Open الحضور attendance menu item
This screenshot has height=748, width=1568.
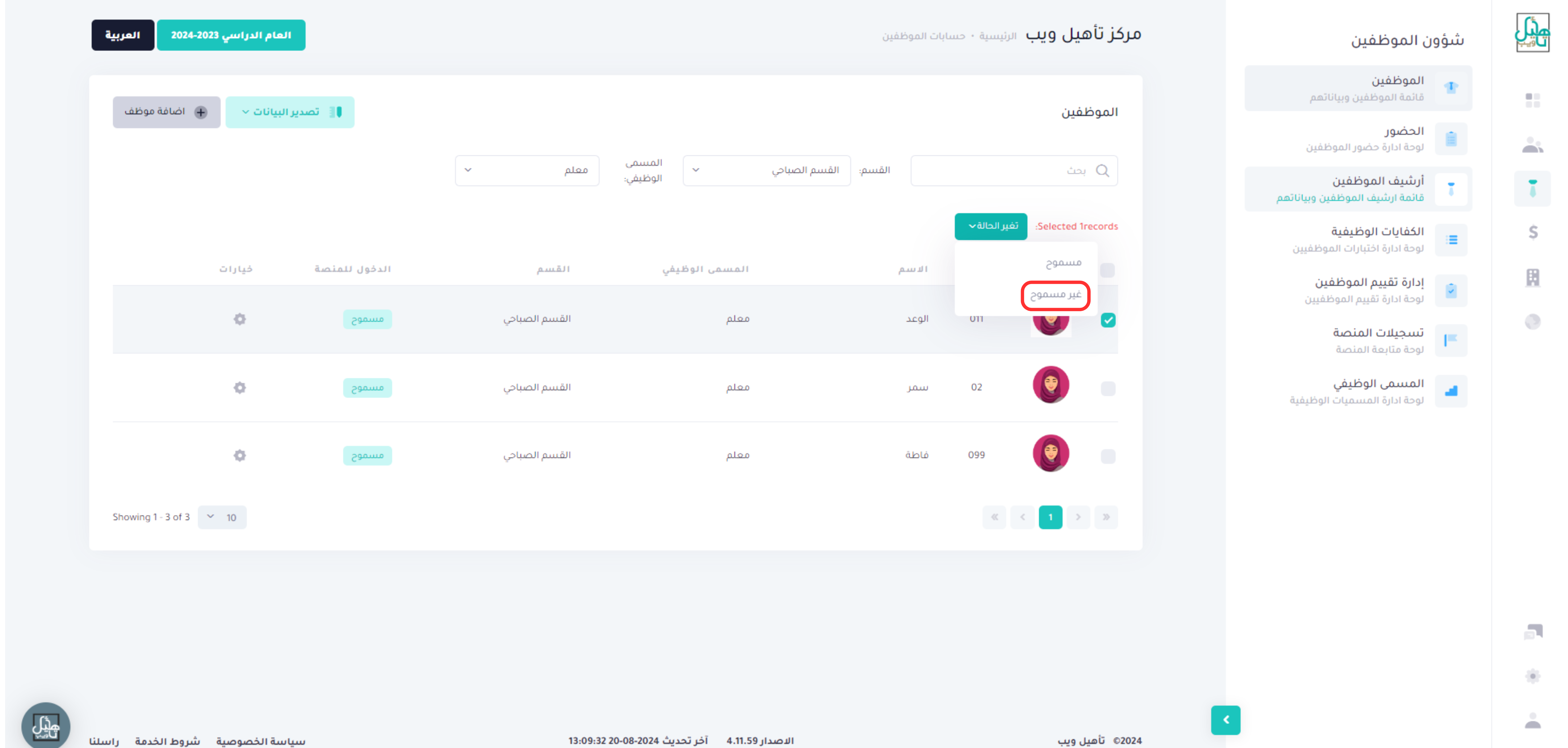click(x=1358, y=139)
